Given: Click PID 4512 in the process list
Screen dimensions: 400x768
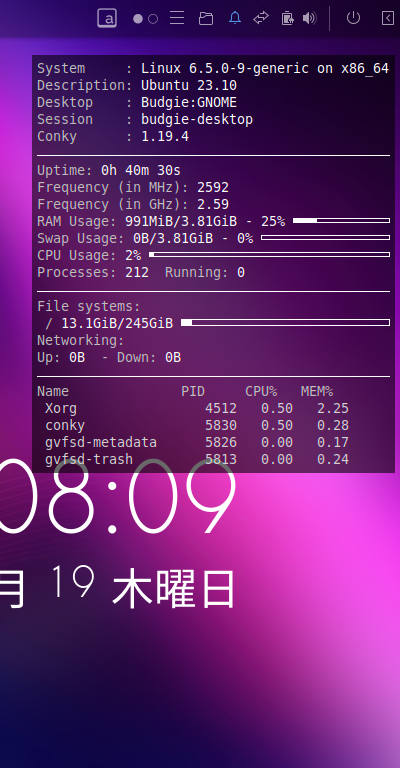Looking at the screenshot, I should coord(221,408).
